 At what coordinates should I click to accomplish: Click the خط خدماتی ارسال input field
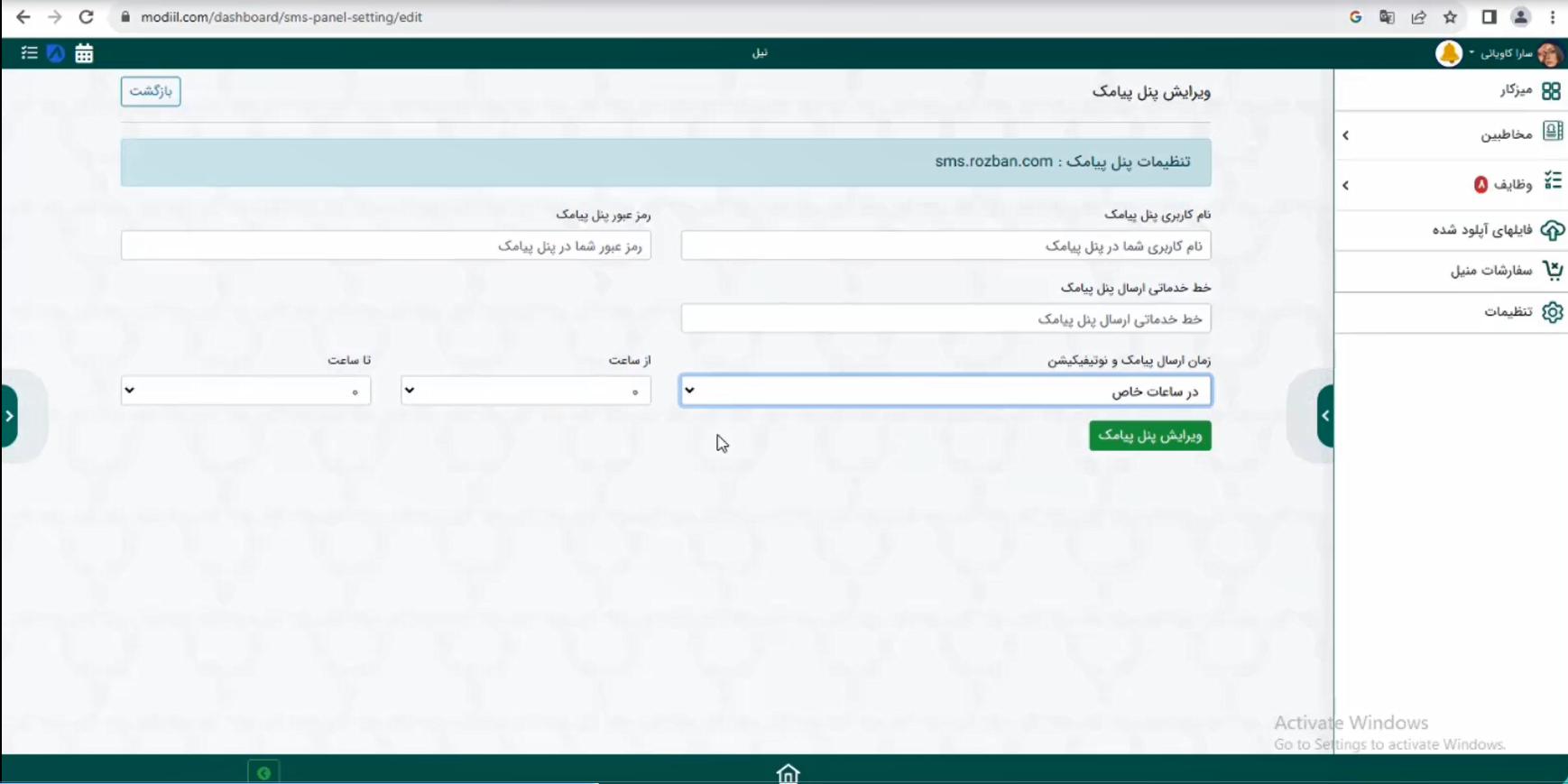pyautogui.click(x=945, y=318)
